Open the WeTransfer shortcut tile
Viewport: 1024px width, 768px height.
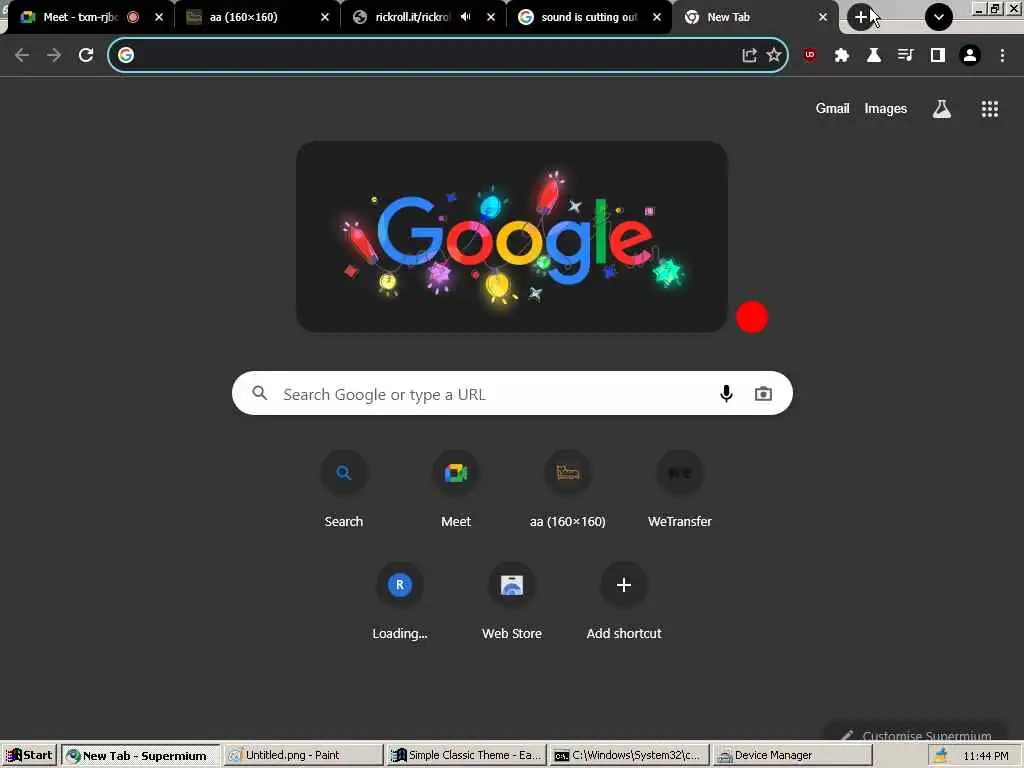click(680, 488)
